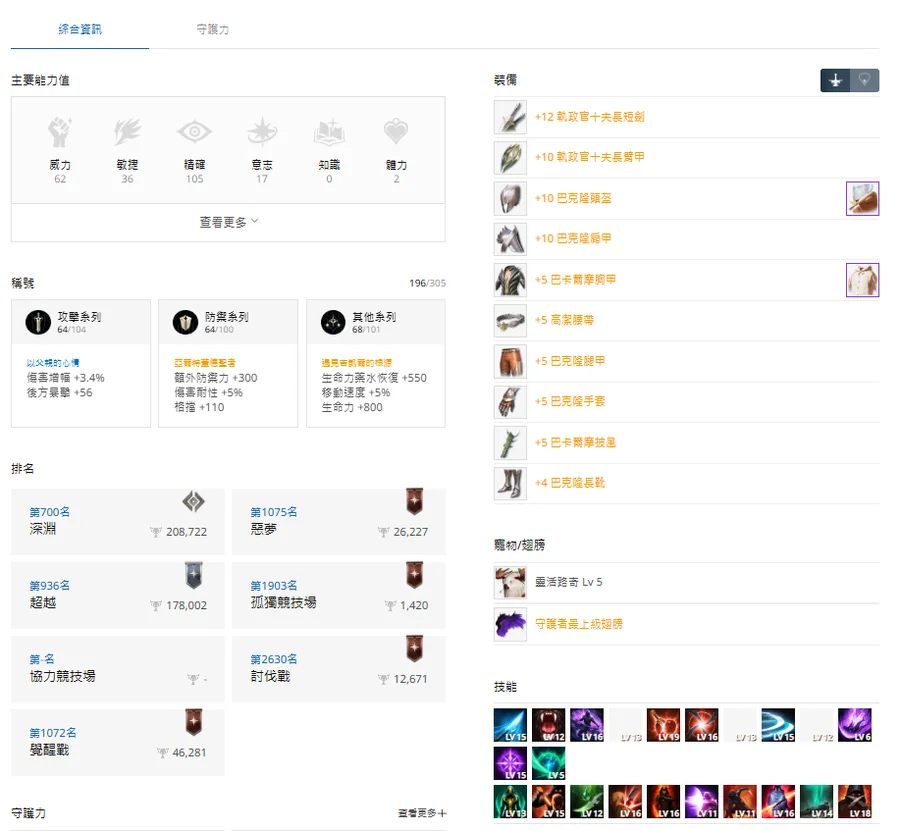Click the 精確 eye stat icon
Viewport: 900px width, 831px height.
[194, 133]
